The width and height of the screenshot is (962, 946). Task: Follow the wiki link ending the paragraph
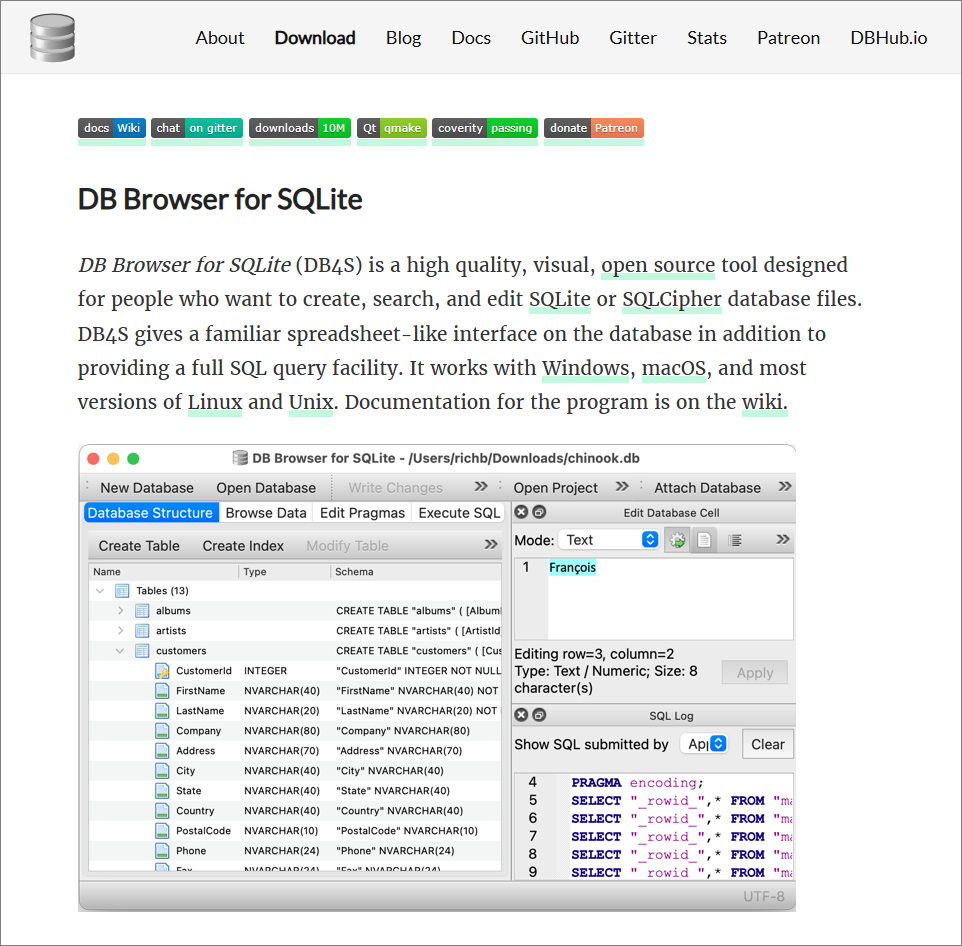tap(764, 402)
